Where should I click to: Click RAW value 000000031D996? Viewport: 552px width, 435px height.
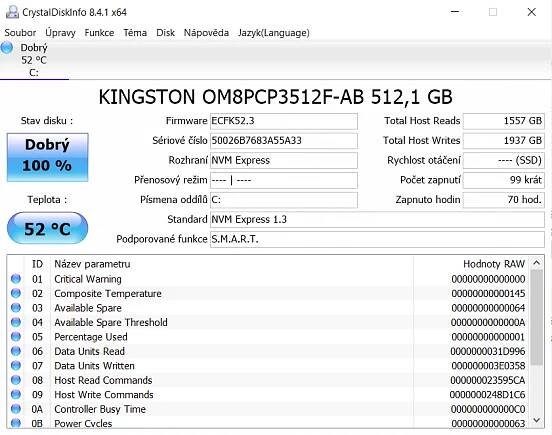click(x=488, y=351)
